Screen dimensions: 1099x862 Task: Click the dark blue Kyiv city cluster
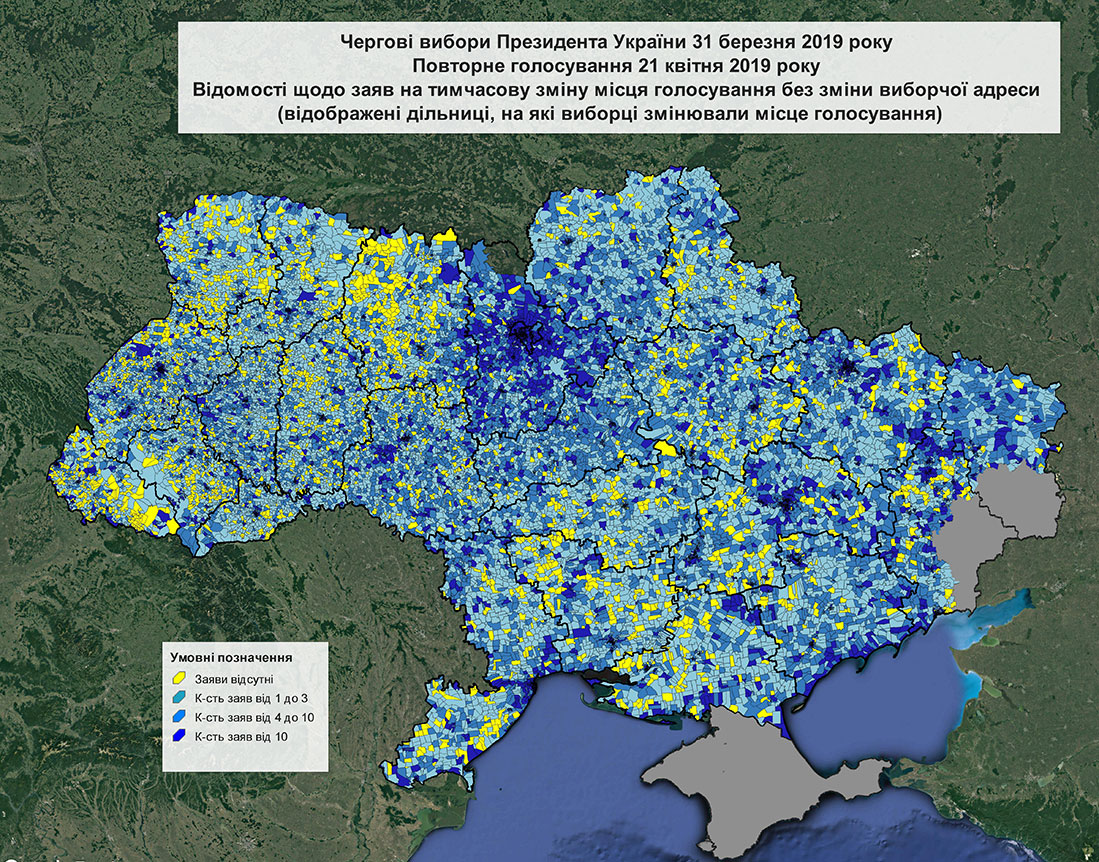[521, 333]
